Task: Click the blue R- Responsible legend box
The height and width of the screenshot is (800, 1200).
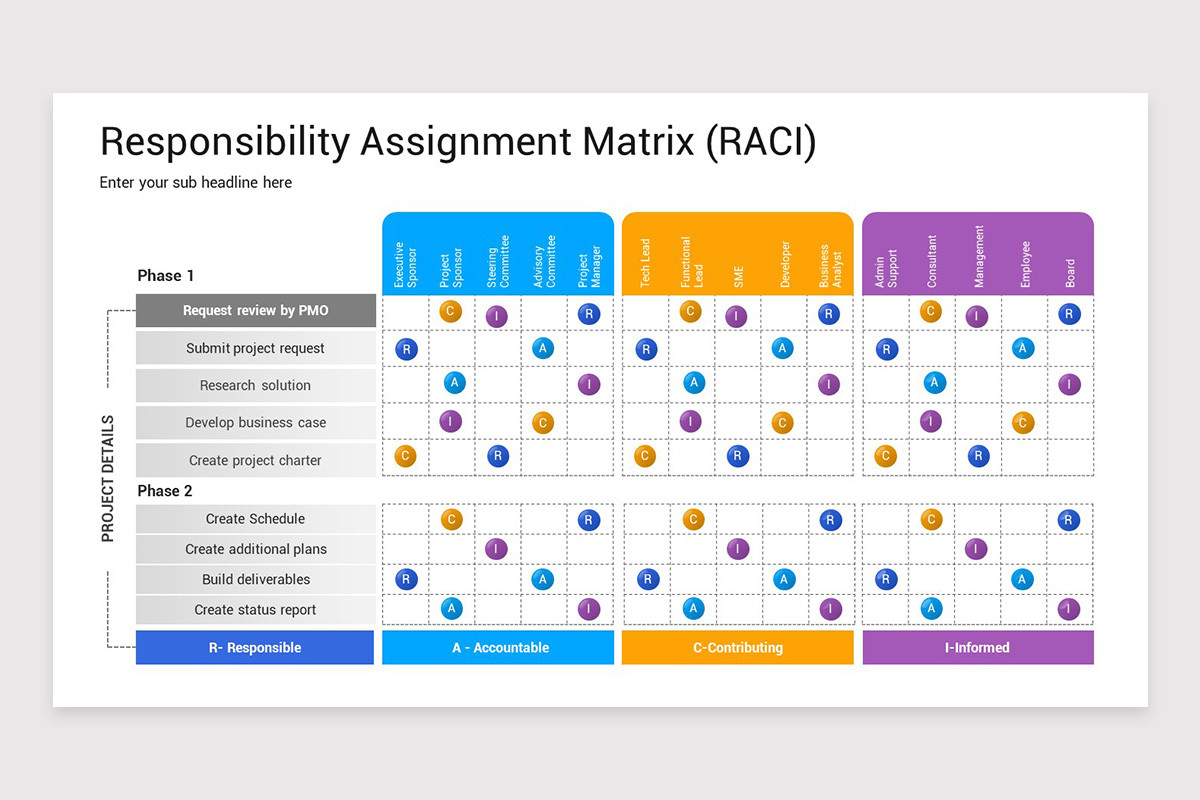Action: pos(255,647)
